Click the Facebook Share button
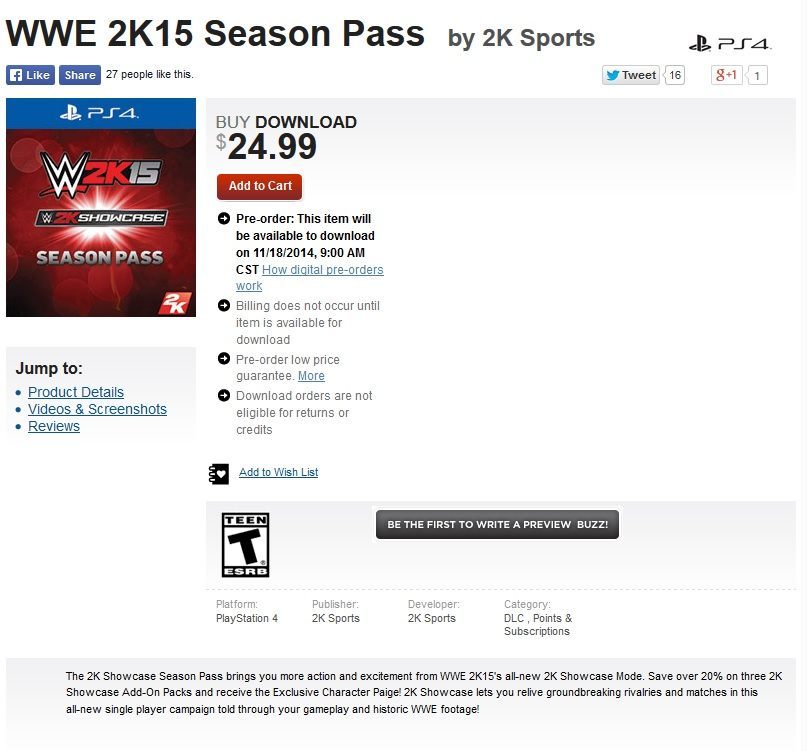 point(80,75)
